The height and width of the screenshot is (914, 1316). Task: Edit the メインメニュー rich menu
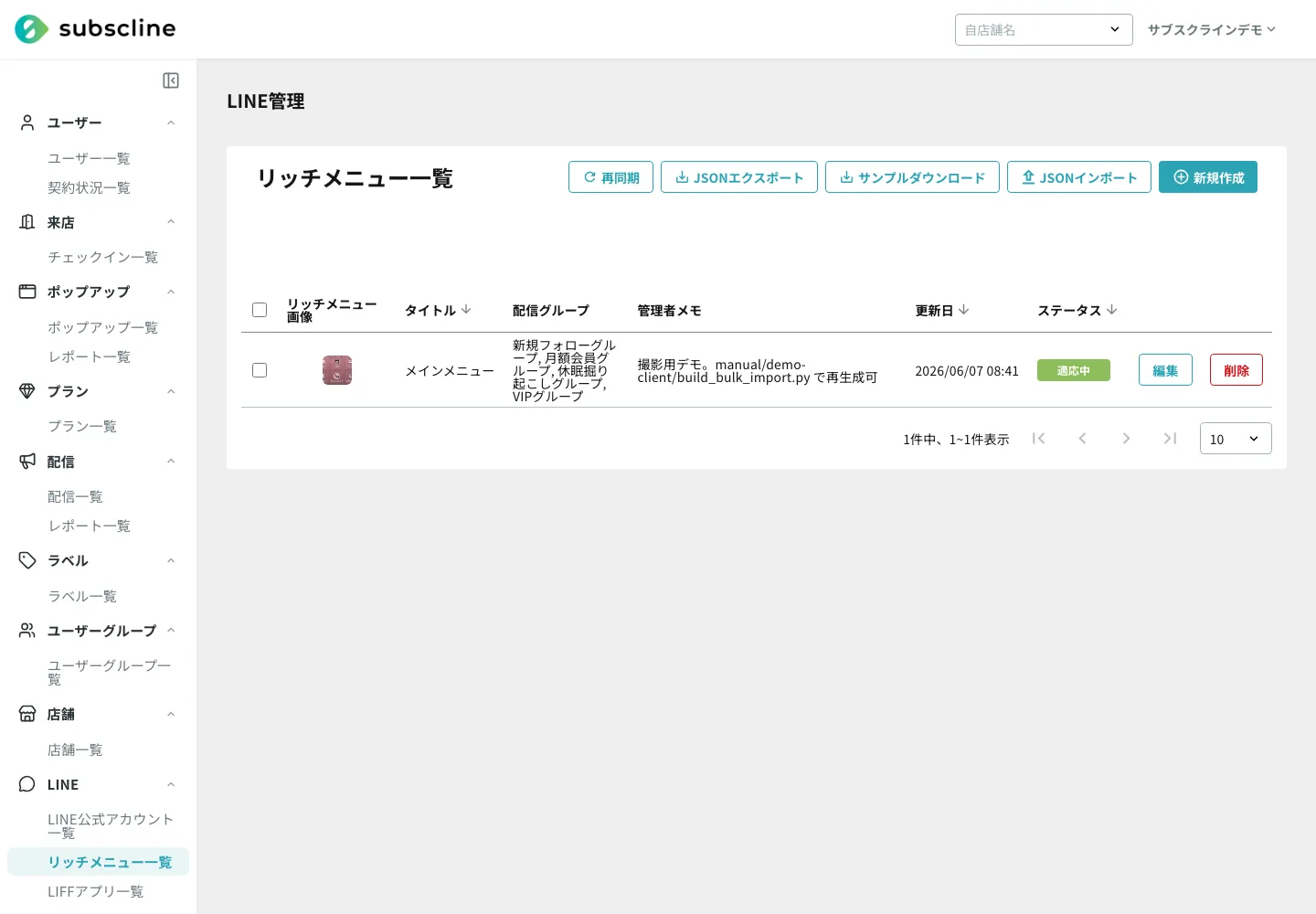[1165, 370]
